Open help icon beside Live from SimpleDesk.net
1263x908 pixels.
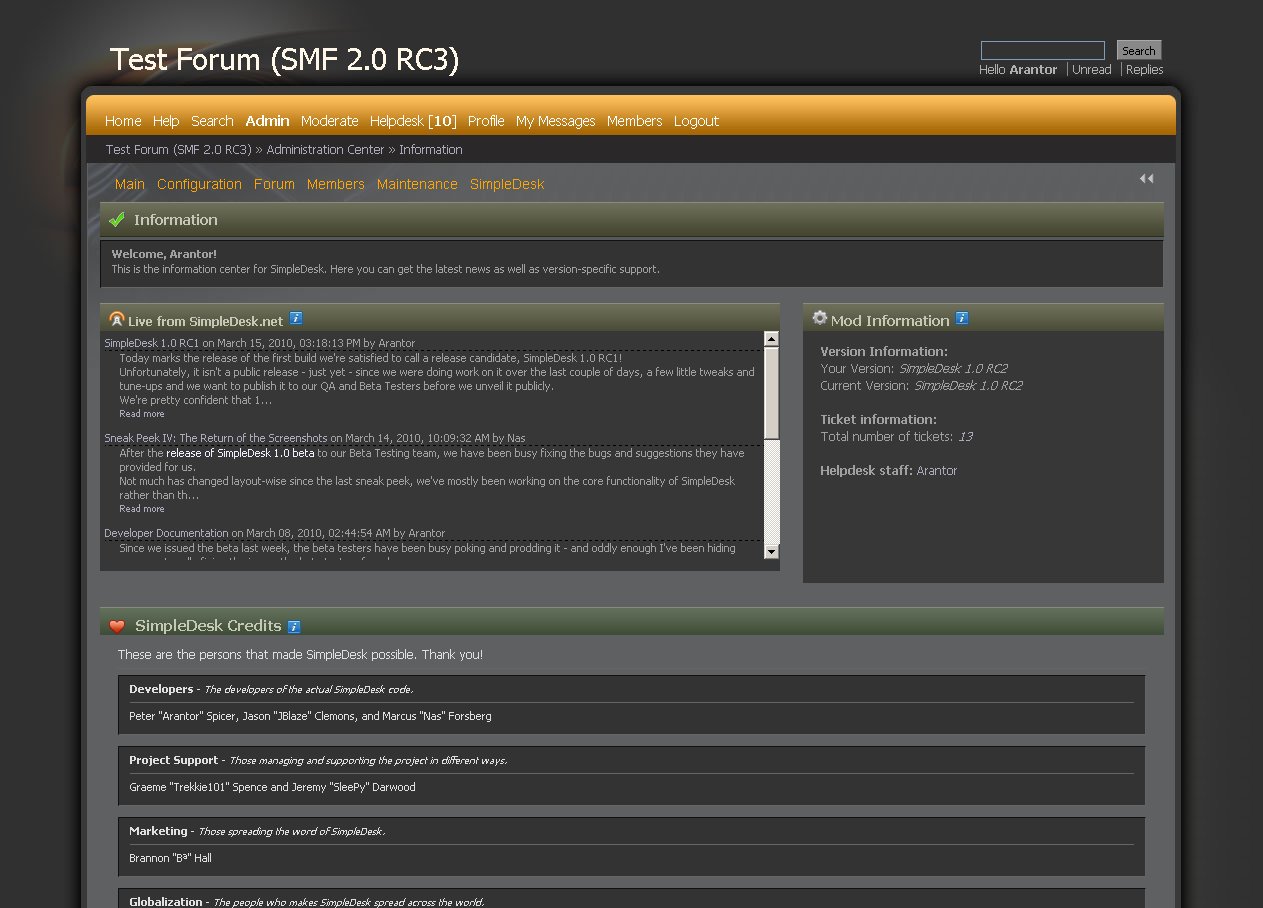point(296,319)
